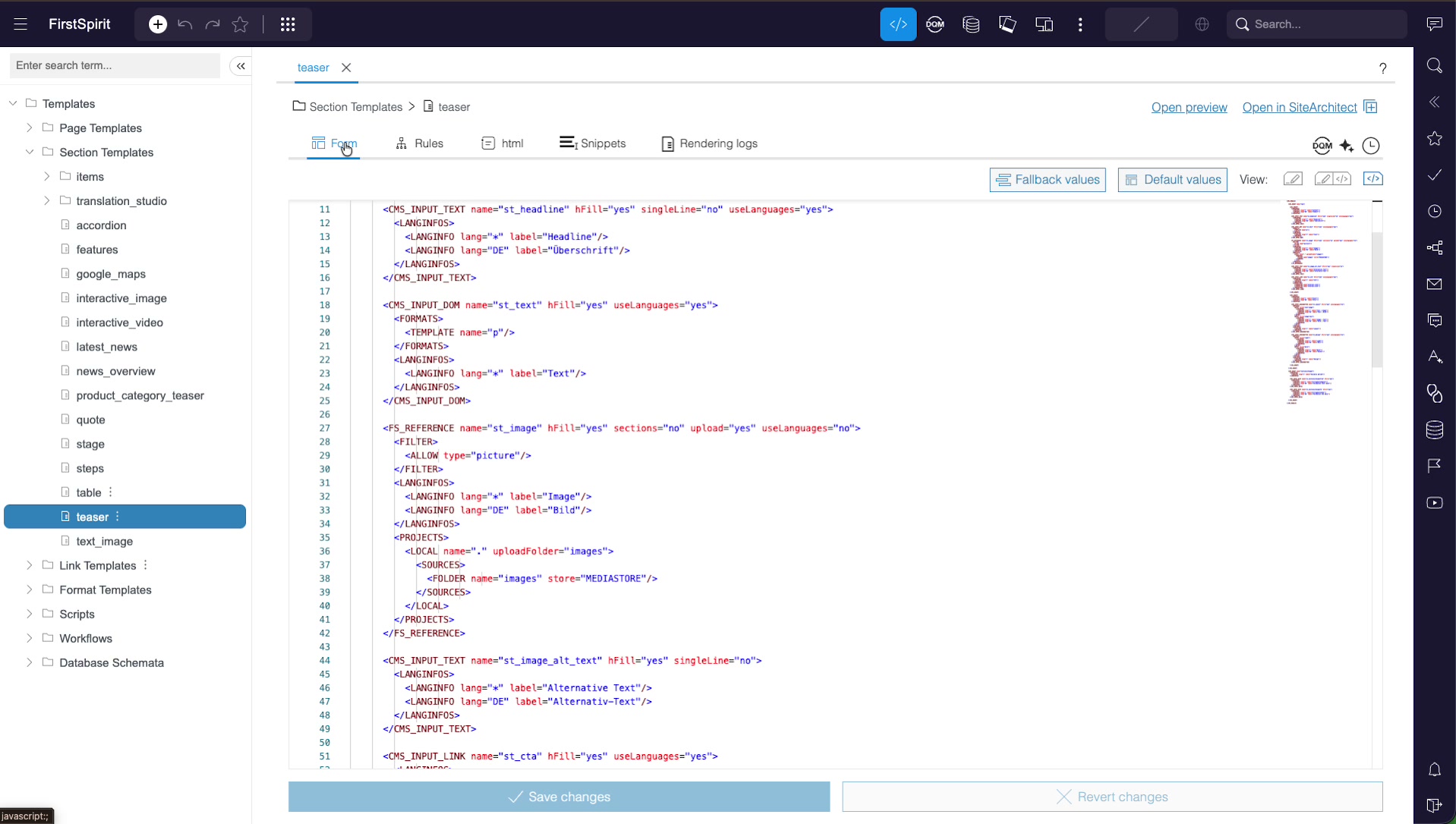Viewport: 1456px width, 824px height.
Task: Click the flag icon in right sidebar
Action: [x=1434, y=466]
